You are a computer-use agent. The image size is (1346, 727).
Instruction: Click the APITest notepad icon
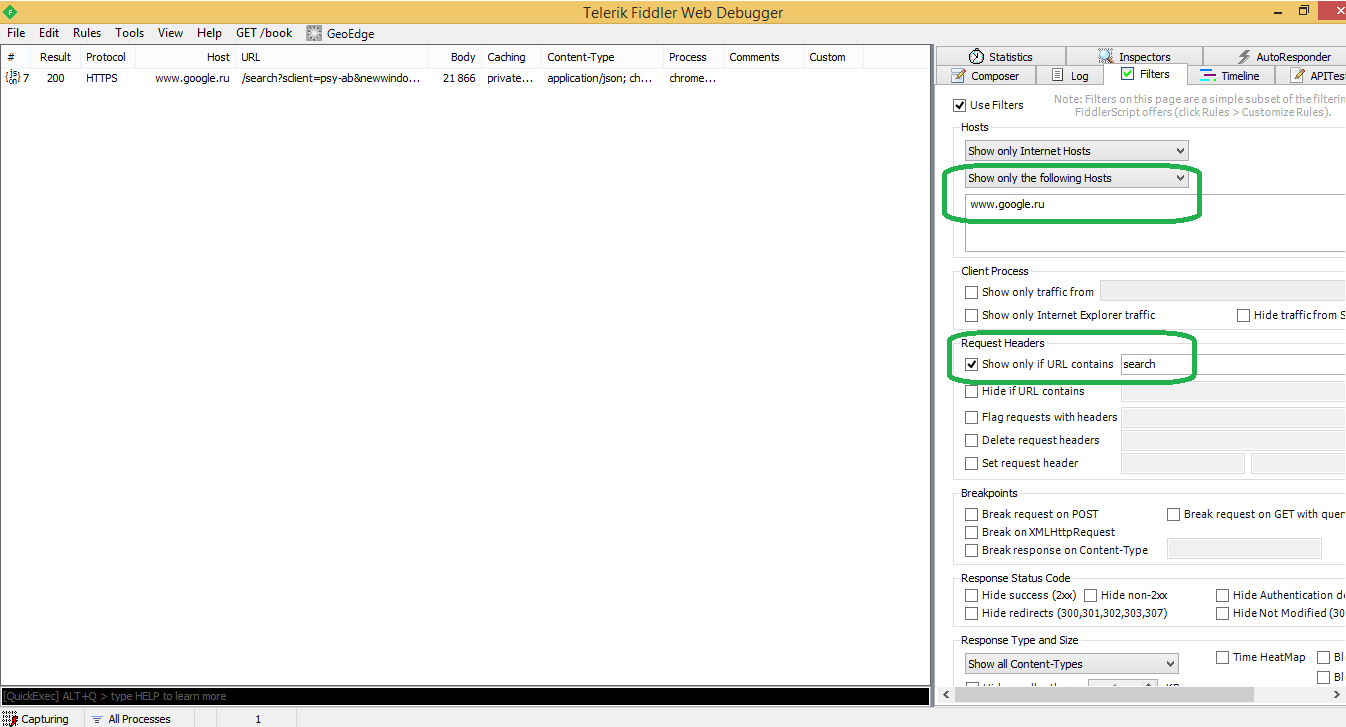(x=1298, y=75)
